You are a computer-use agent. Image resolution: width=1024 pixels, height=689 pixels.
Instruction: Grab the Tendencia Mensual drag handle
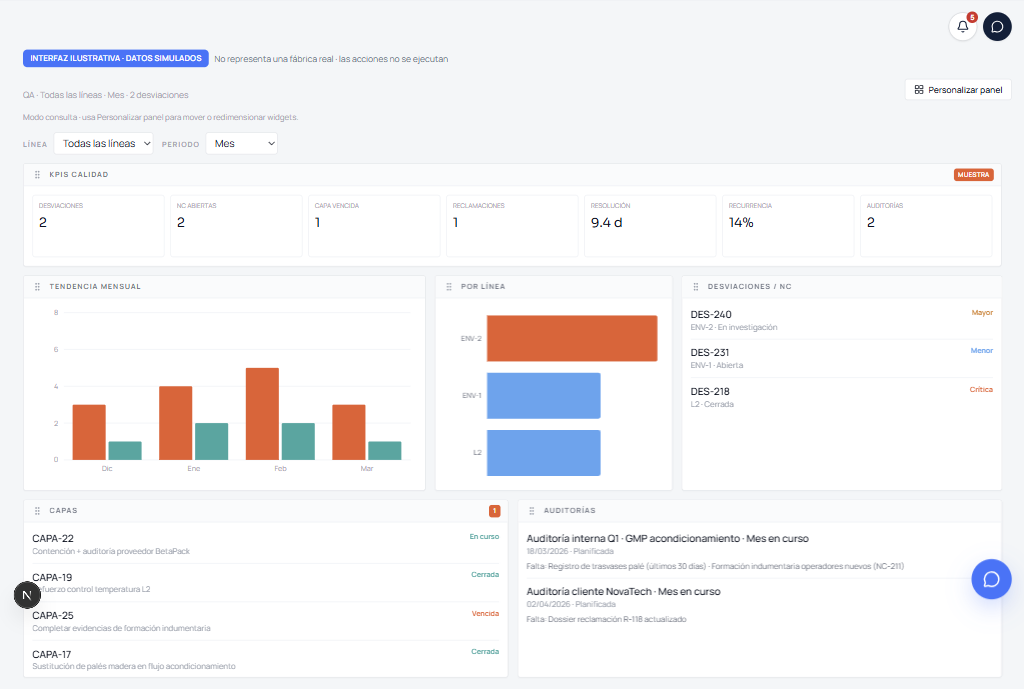click(37, 287)
